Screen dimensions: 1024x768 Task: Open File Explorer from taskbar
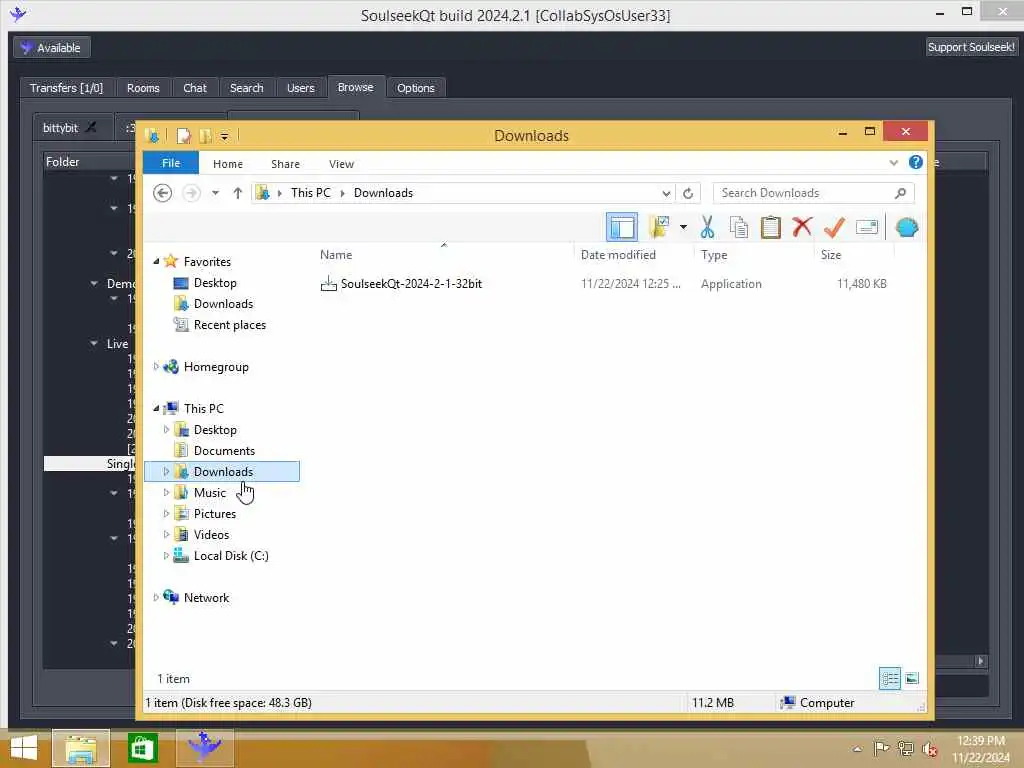point(81,748)
